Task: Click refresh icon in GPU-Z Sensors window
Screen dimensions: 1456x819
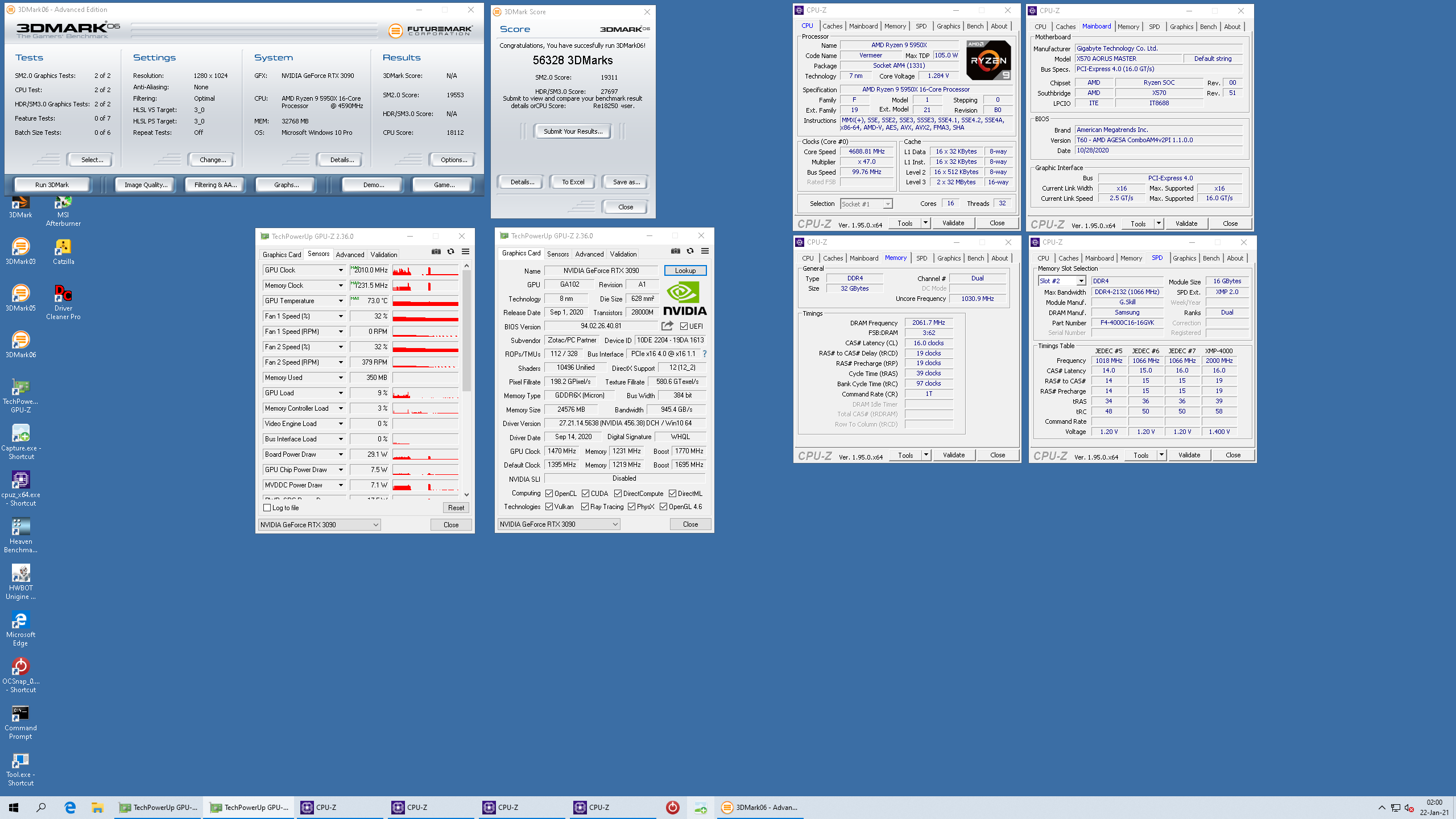Action: click(x=450, y=251)
